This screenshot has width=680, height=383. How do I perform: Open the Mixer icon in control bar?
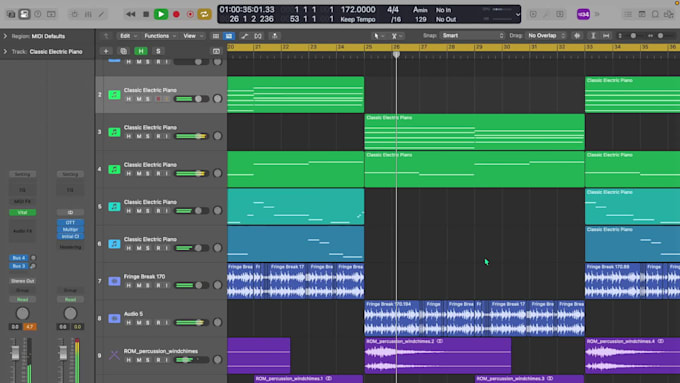(88, 14)
